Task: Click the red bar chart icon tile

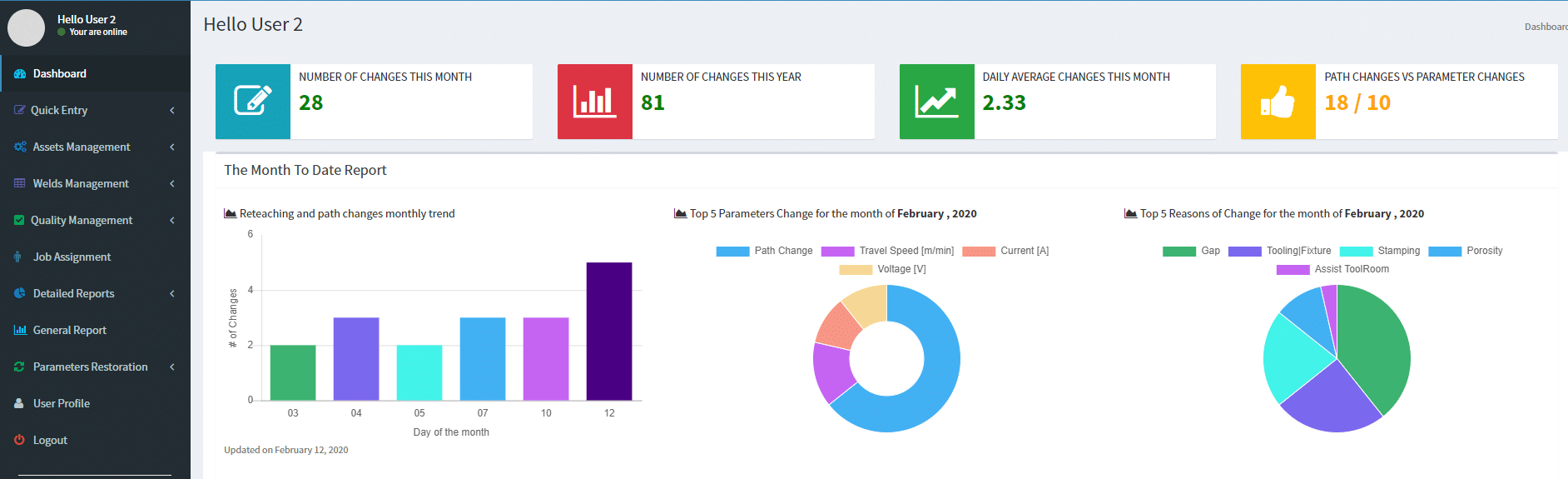Action: [x=594, y=101]
